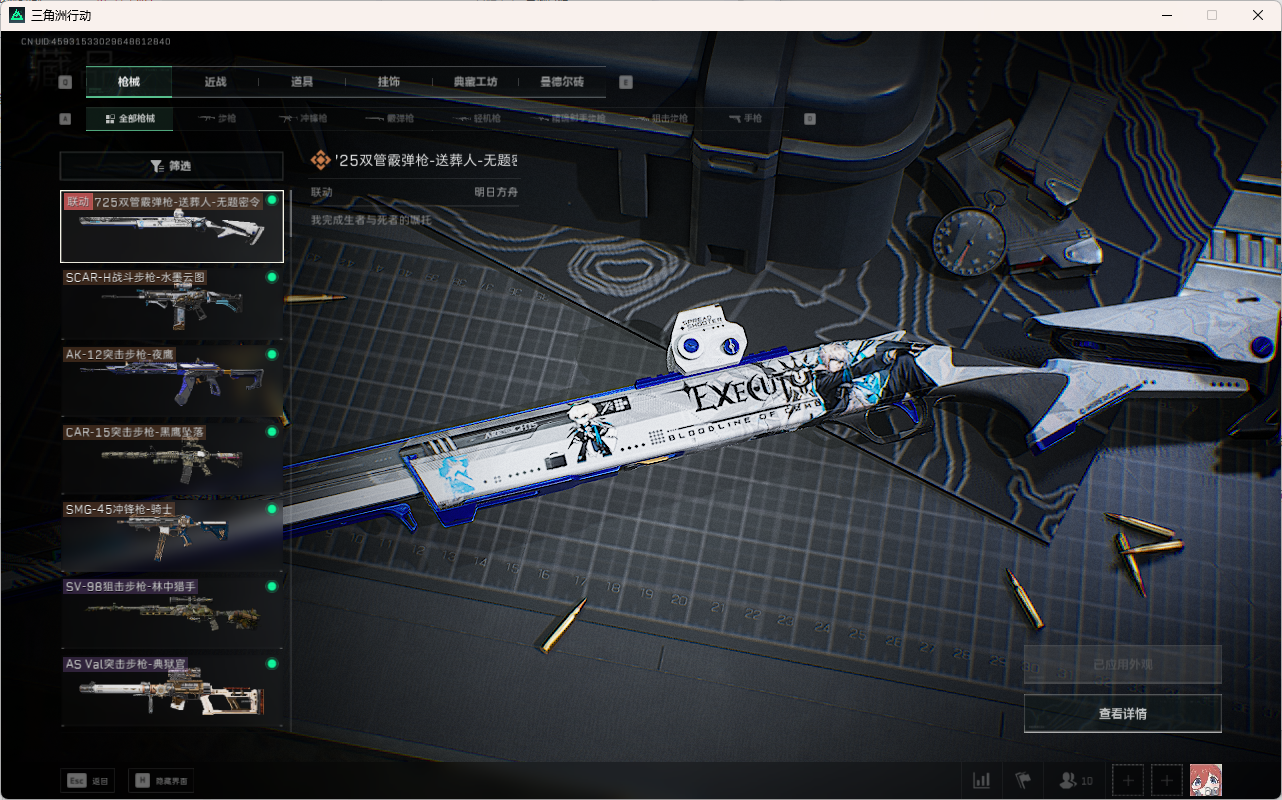Select the 全部枪械 all-firearms filter
Screen dimensions: 1282x800
[x=129, y=118]
